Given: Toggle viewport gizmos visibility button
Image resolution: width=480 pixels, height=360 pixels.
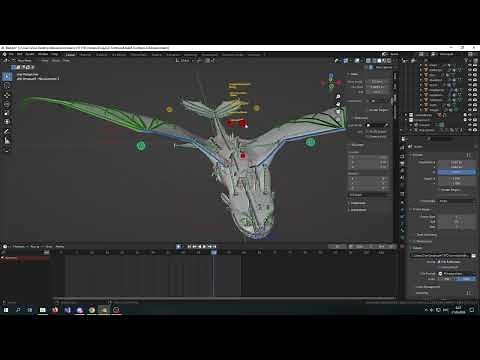Looking at the screenshot, I should (x=346, y=61).
